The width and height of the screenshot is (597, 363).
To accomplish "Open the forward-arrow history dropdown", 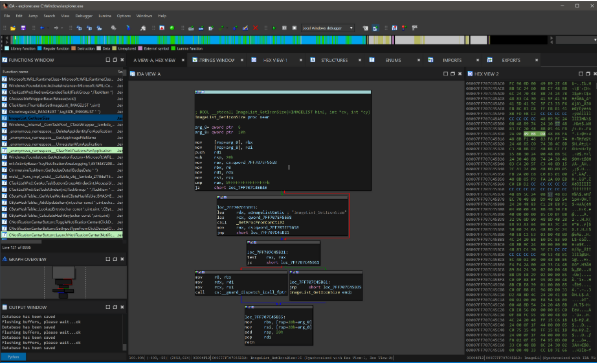I will [62, 28].
